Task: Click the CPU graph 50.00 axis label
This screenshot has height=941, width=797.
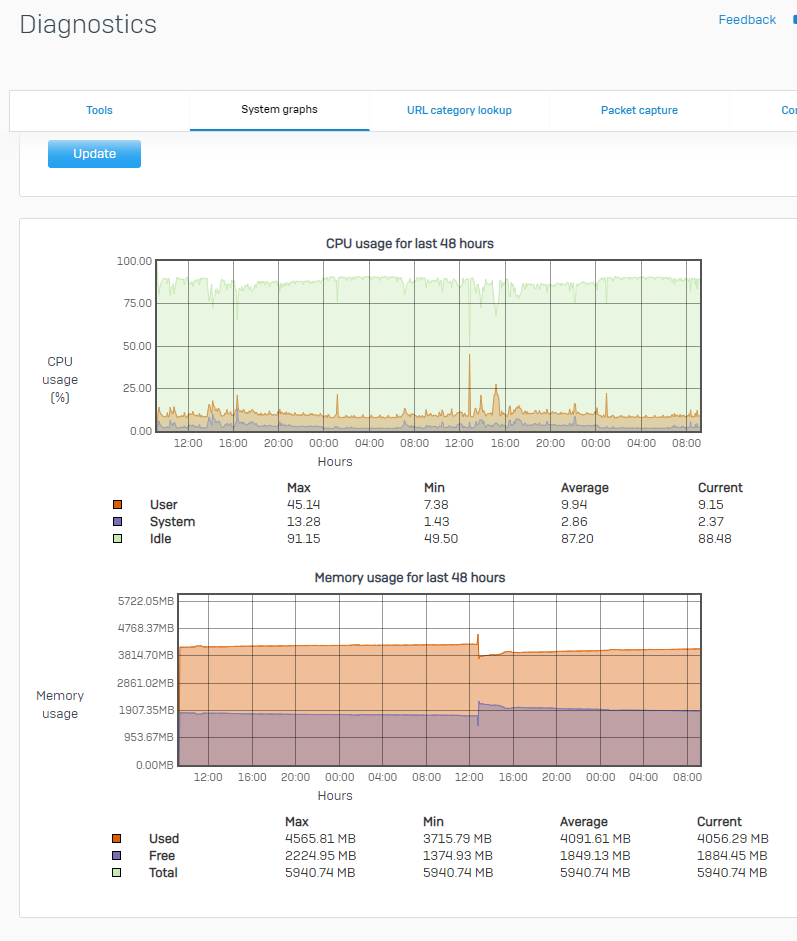Action: (137, 346)
